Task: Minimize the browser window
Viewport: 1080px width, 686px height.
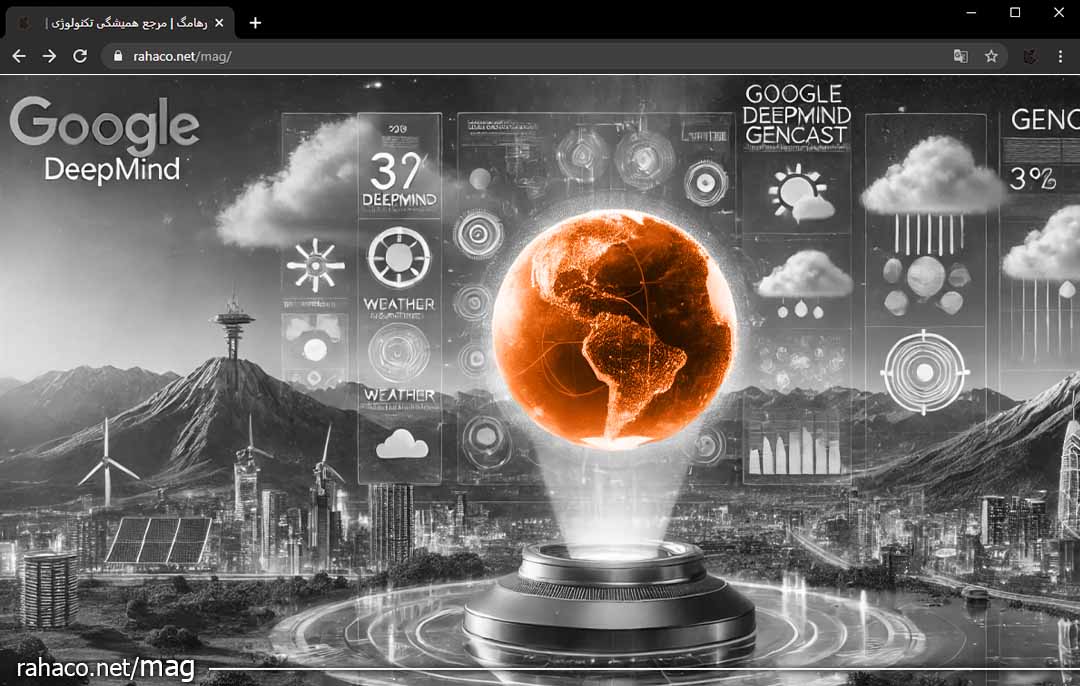Action: point(971,12)
